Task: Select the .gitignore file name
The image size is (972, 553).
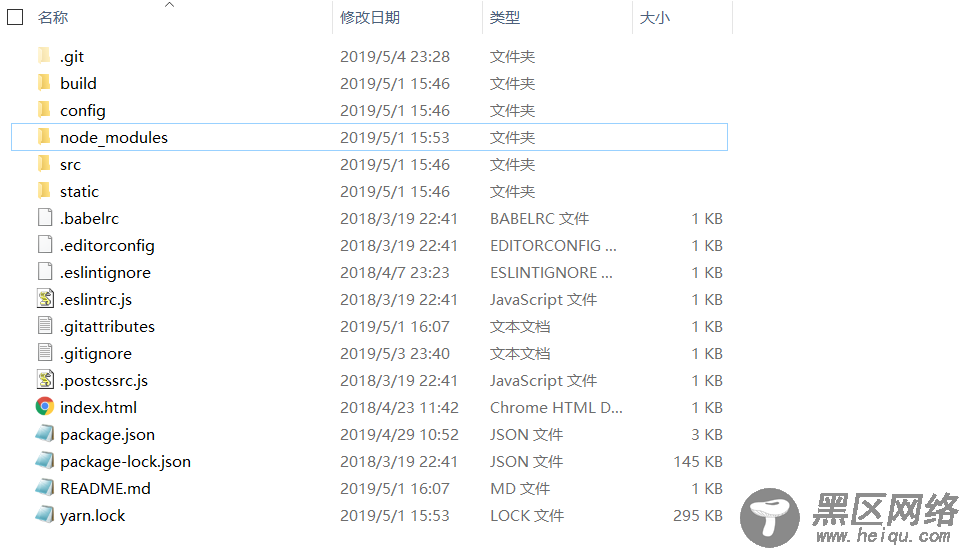Action: pyautogui.click(x=96, y=353)
